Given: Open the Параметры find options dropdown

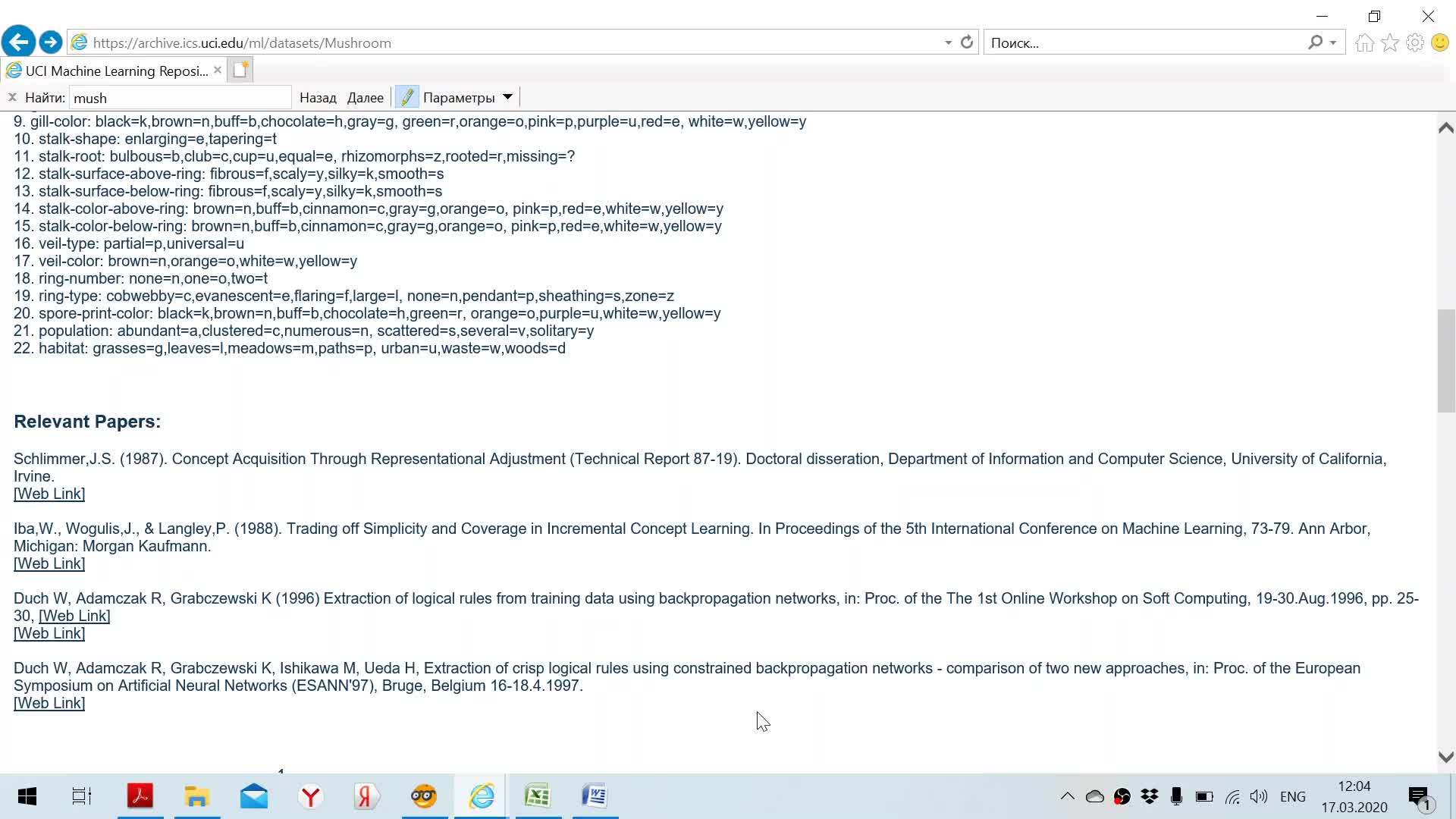Looking at the screenshot, I should pyautogui.click(x=468, y=98).
